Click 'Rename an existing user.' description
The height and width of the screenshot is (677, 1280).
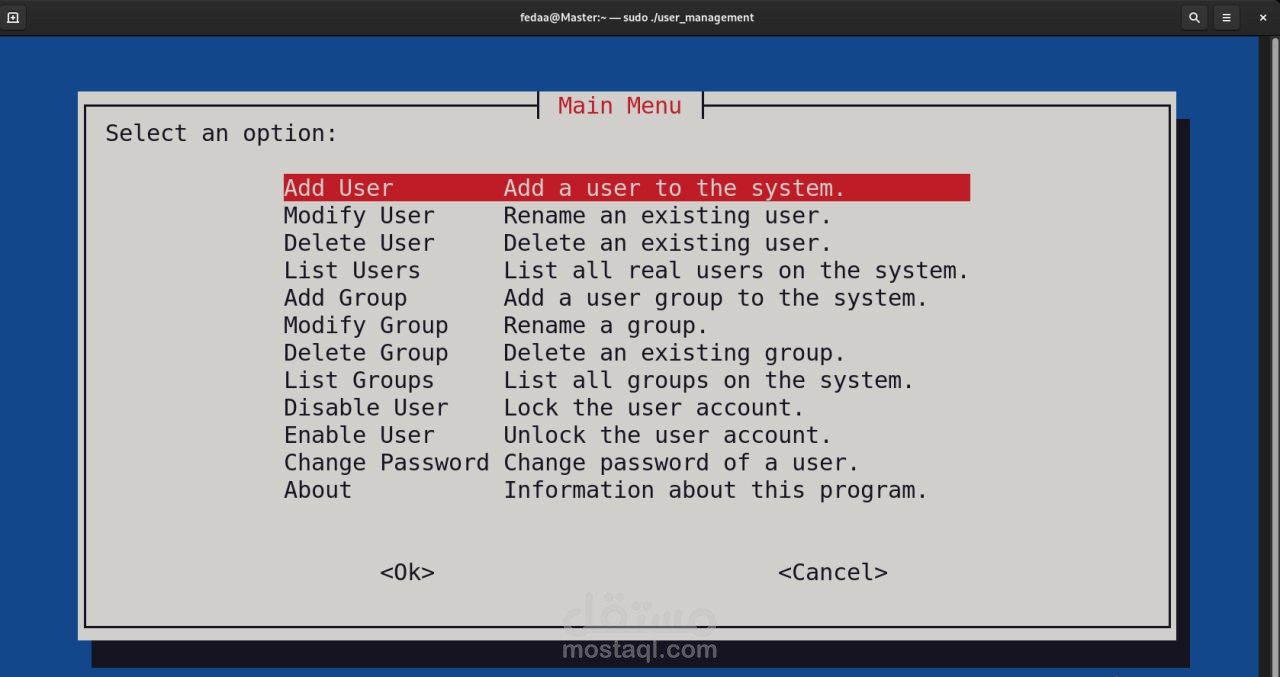[x=668, y=216]
